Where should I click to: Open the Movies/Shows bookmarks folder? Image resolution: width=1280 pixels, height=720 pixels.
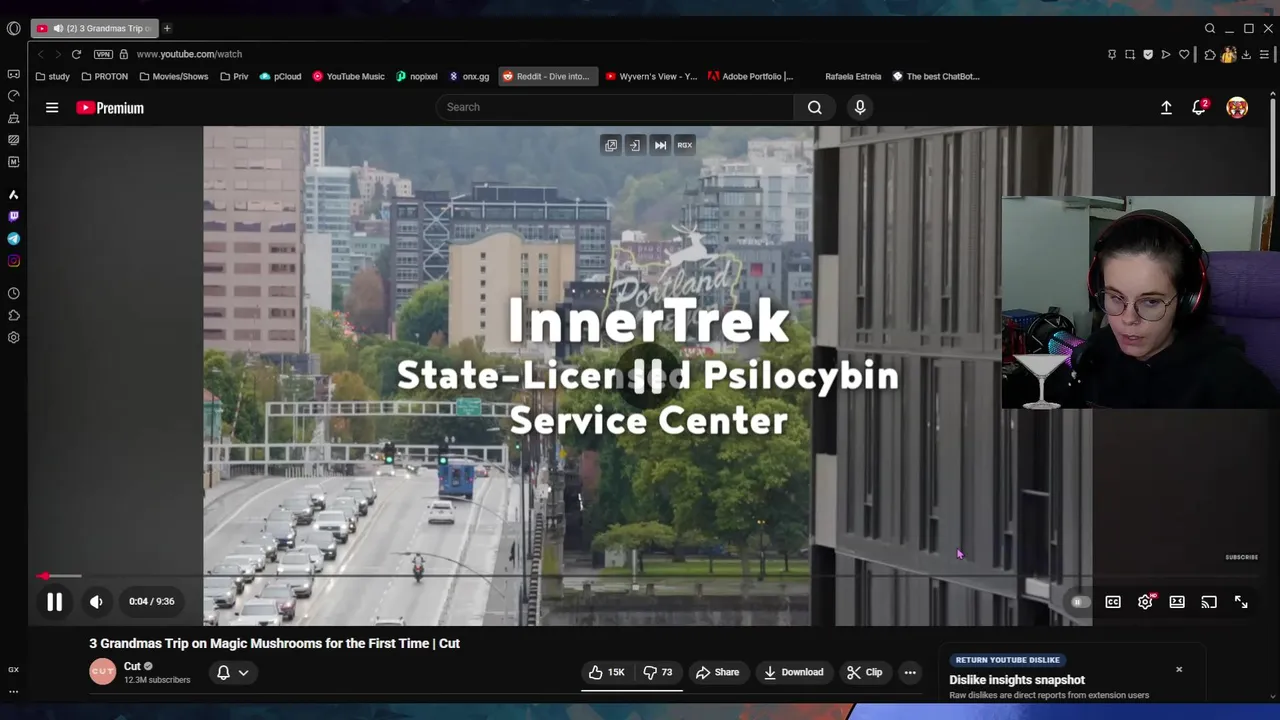point(174,76)
